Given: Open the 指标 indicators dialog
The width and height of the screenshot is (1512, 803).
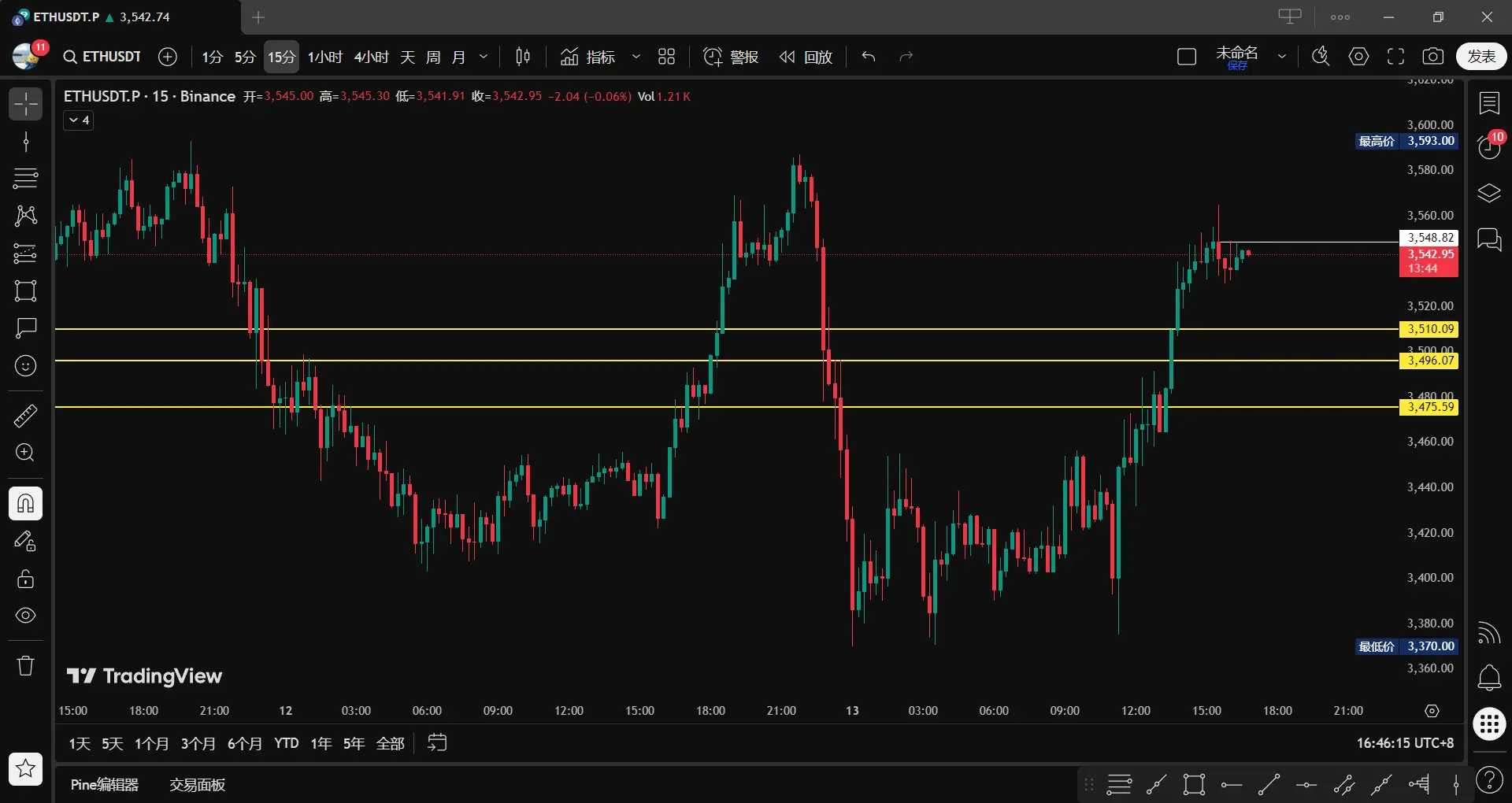Looking at the screenshot, I should (587, 57).
